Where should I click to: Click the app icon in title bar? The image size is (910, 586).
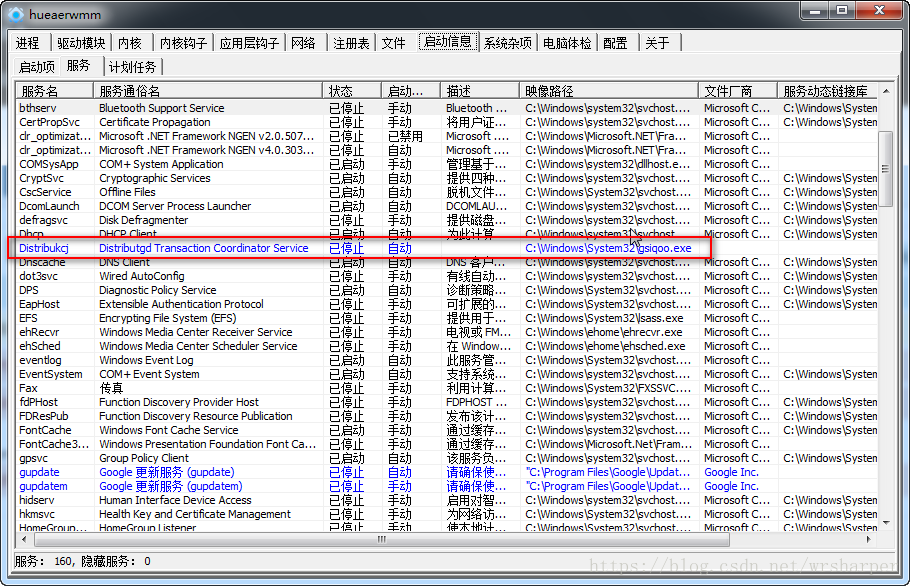point(16,15)
